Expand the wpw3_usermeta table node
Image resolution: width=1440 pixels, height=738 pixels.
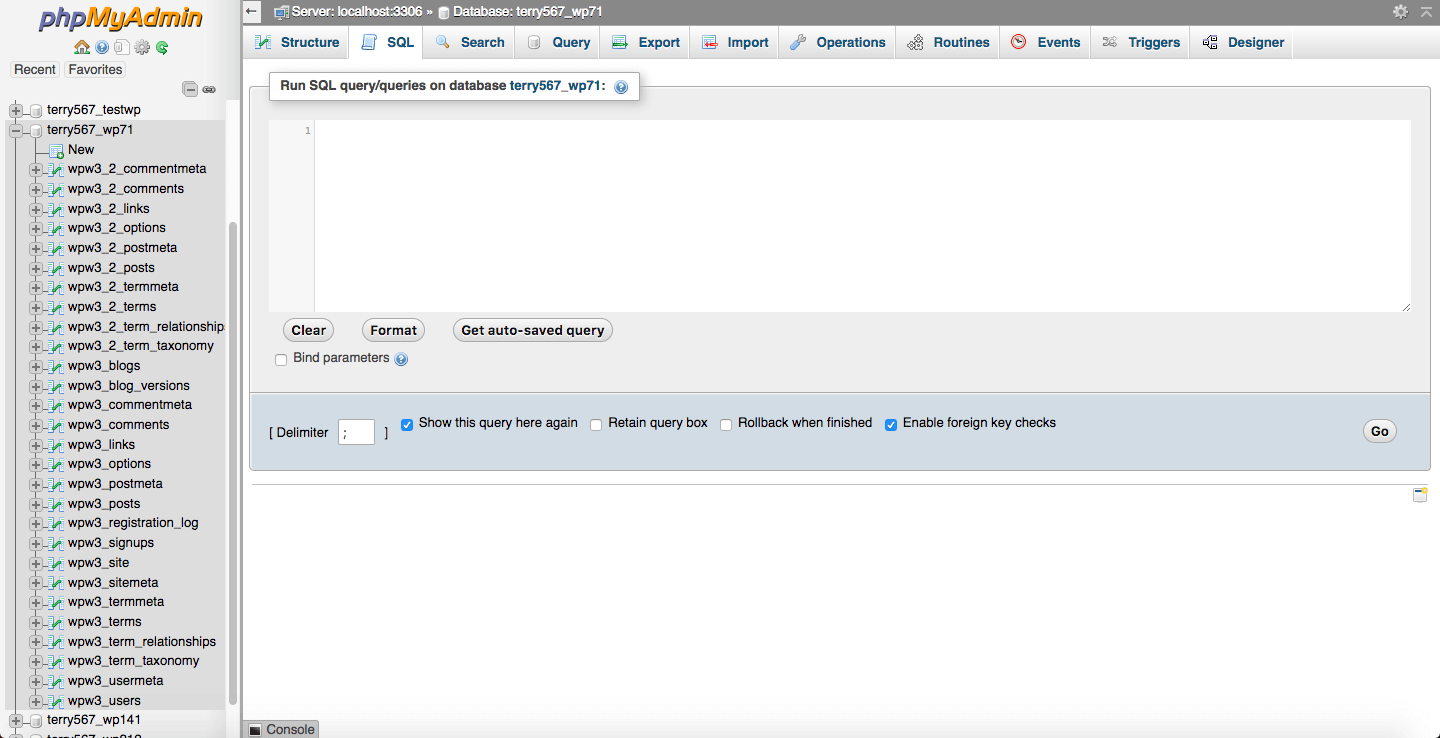pyautogui.click(x=36, y=681)
